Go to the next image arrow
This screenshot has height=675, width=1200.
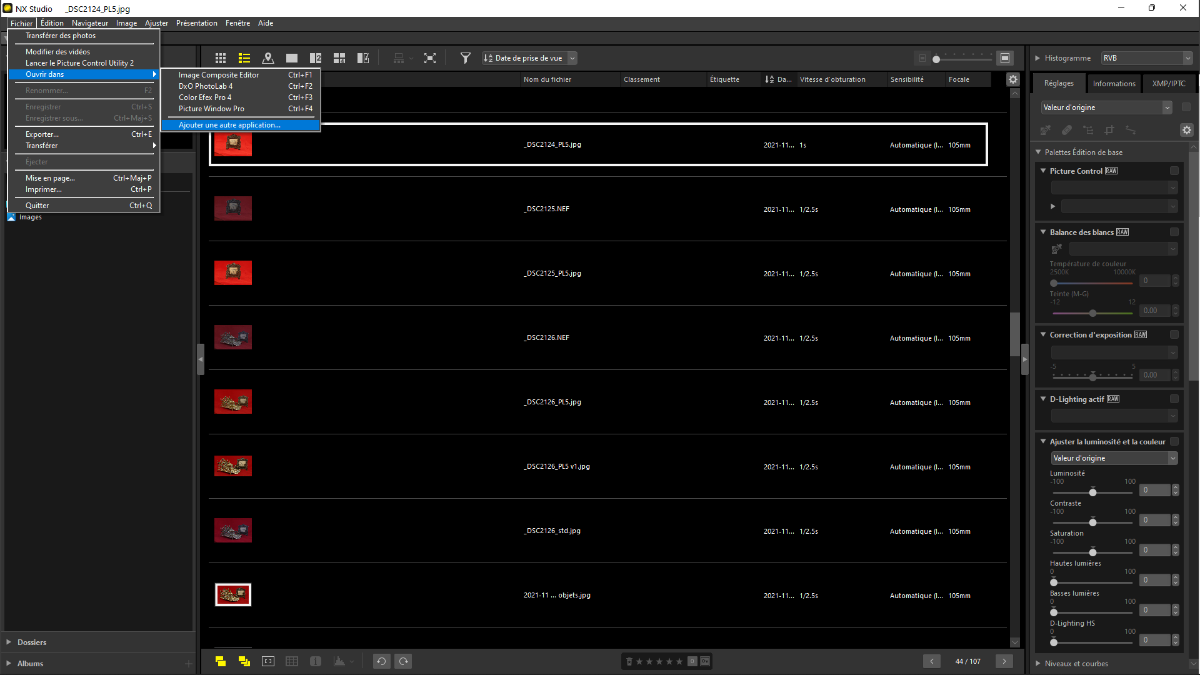tap(1004, 661)
